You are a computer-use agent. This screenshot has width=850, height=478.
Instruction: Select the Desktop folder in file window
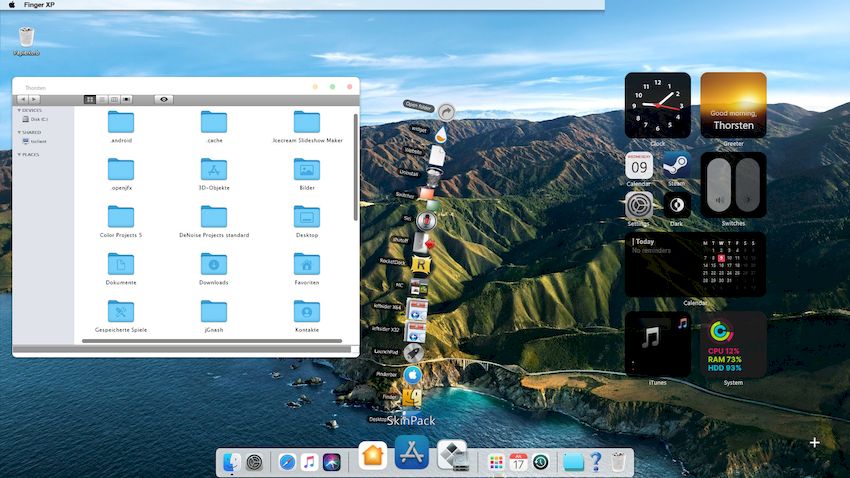[307, 221]
